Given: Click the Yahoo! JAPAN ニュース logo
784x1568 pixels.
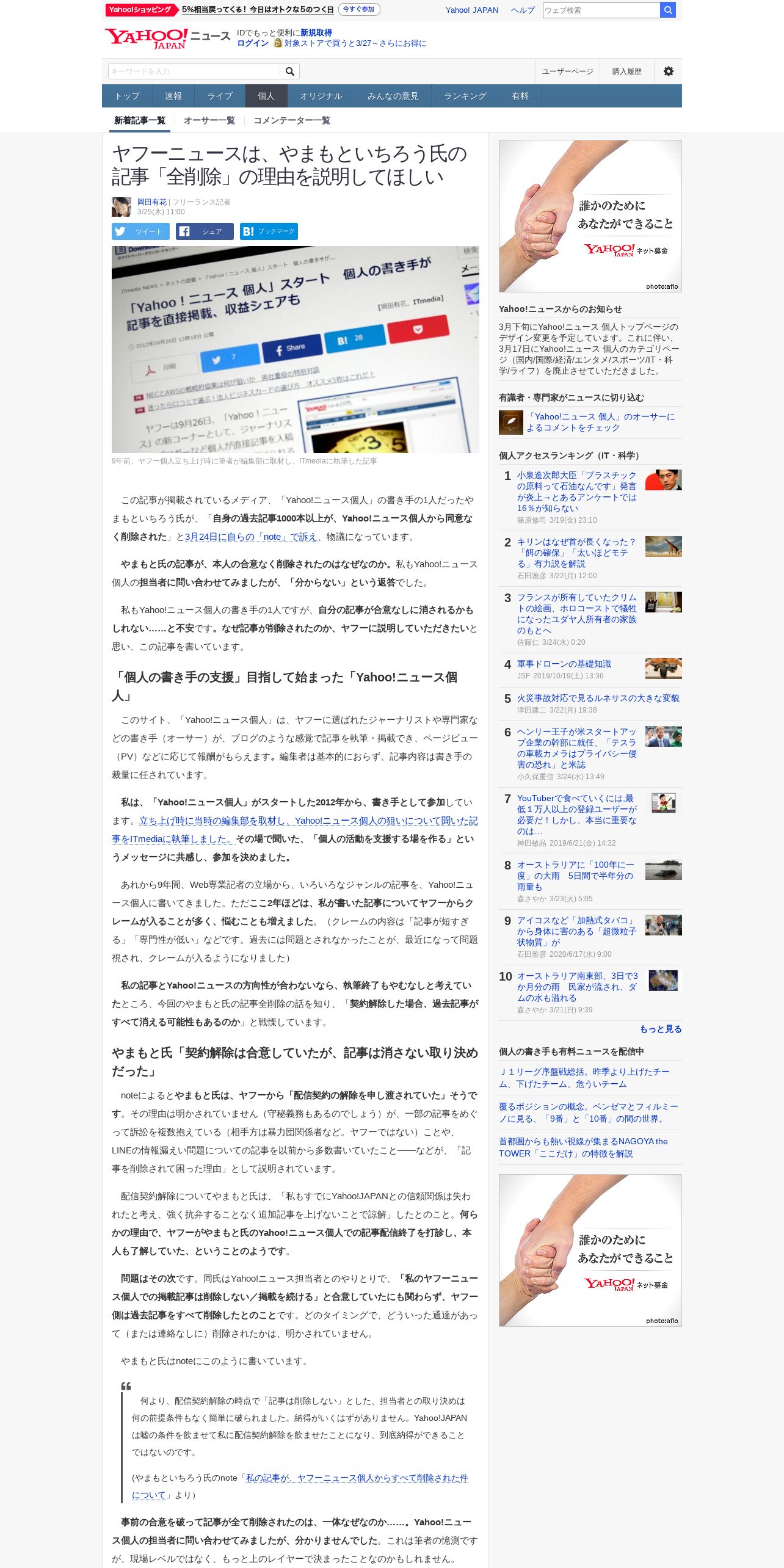Looking at the screenshot, I should [x=167, y=38].
